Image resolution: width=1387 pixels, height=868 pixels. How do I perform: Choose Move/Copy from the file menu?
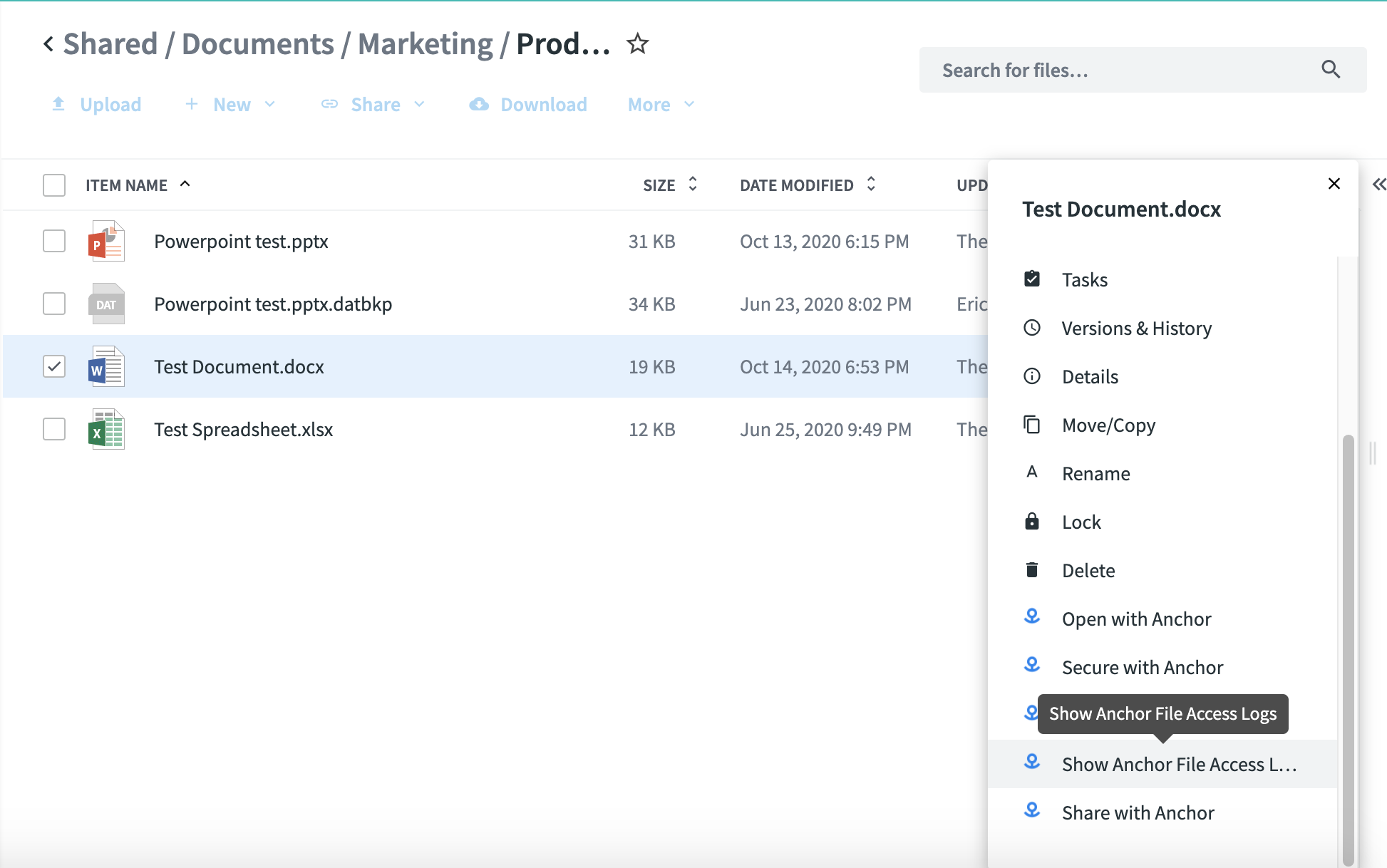pyautogui.click(x=1108, y=425)
